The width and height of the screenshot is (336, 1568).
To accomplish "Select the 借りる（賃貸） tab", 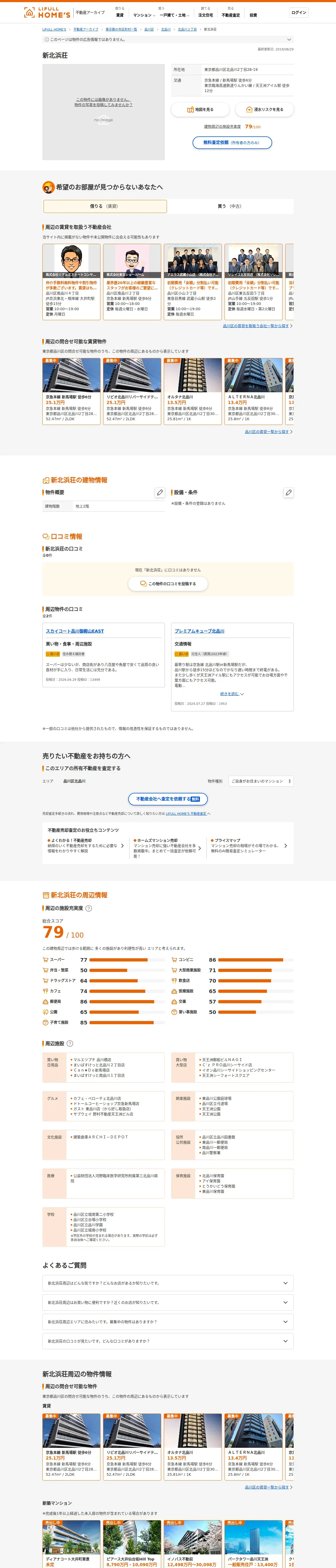I will point(105,206).
